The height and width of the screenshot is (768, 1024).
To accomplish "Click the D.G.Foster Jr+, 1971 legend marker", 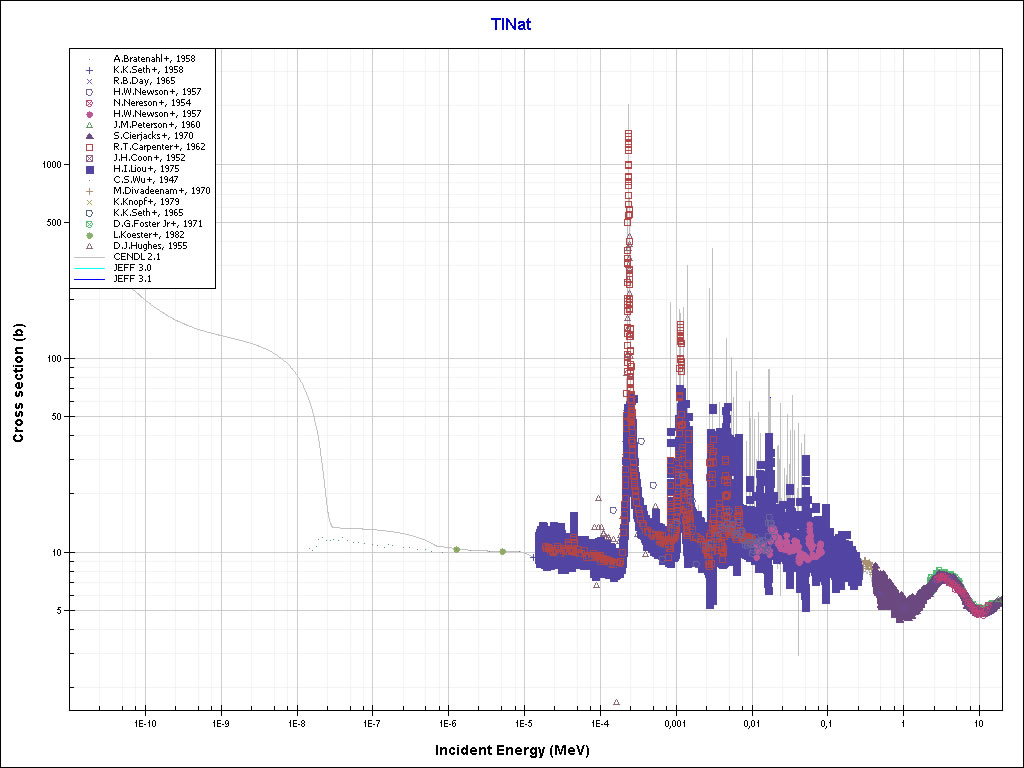I will (90, 223).
